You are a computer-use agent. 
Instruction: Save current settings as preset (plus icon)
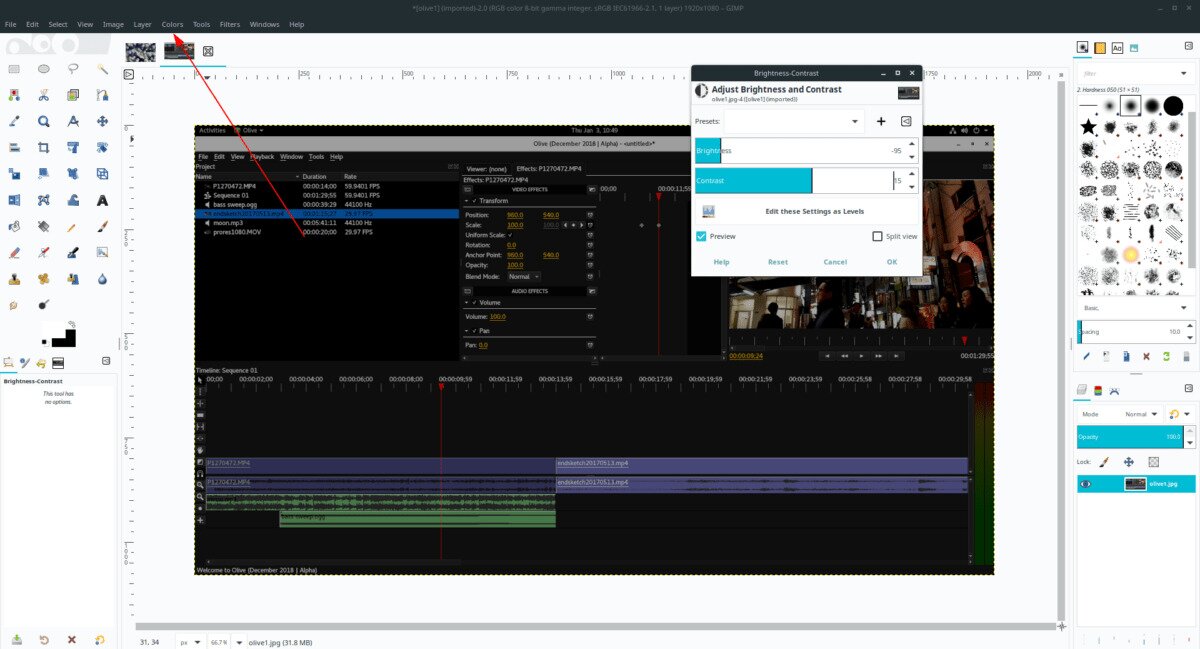(881, 121)
